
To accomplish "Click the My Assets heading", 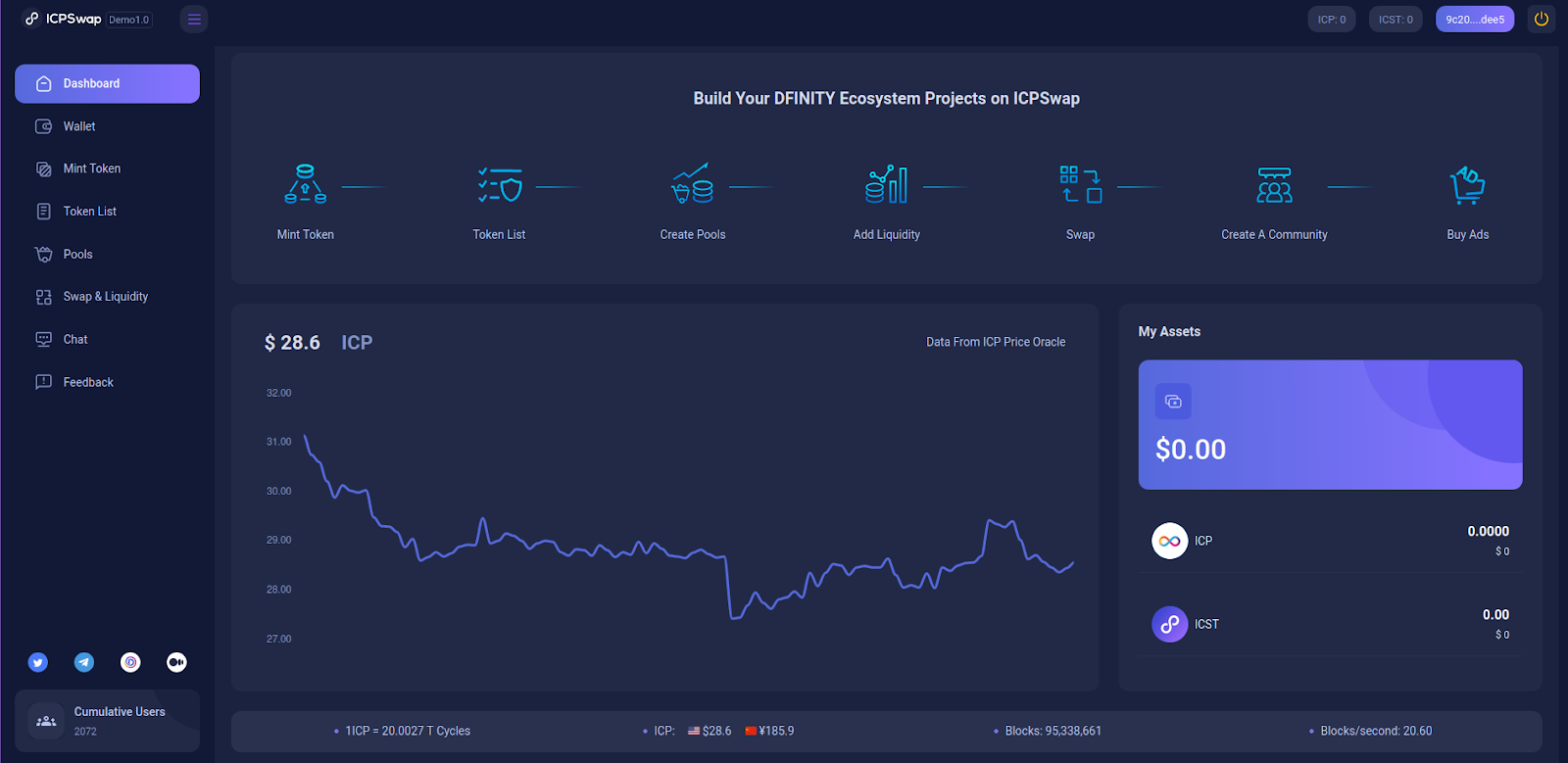I will [1169, 332].
